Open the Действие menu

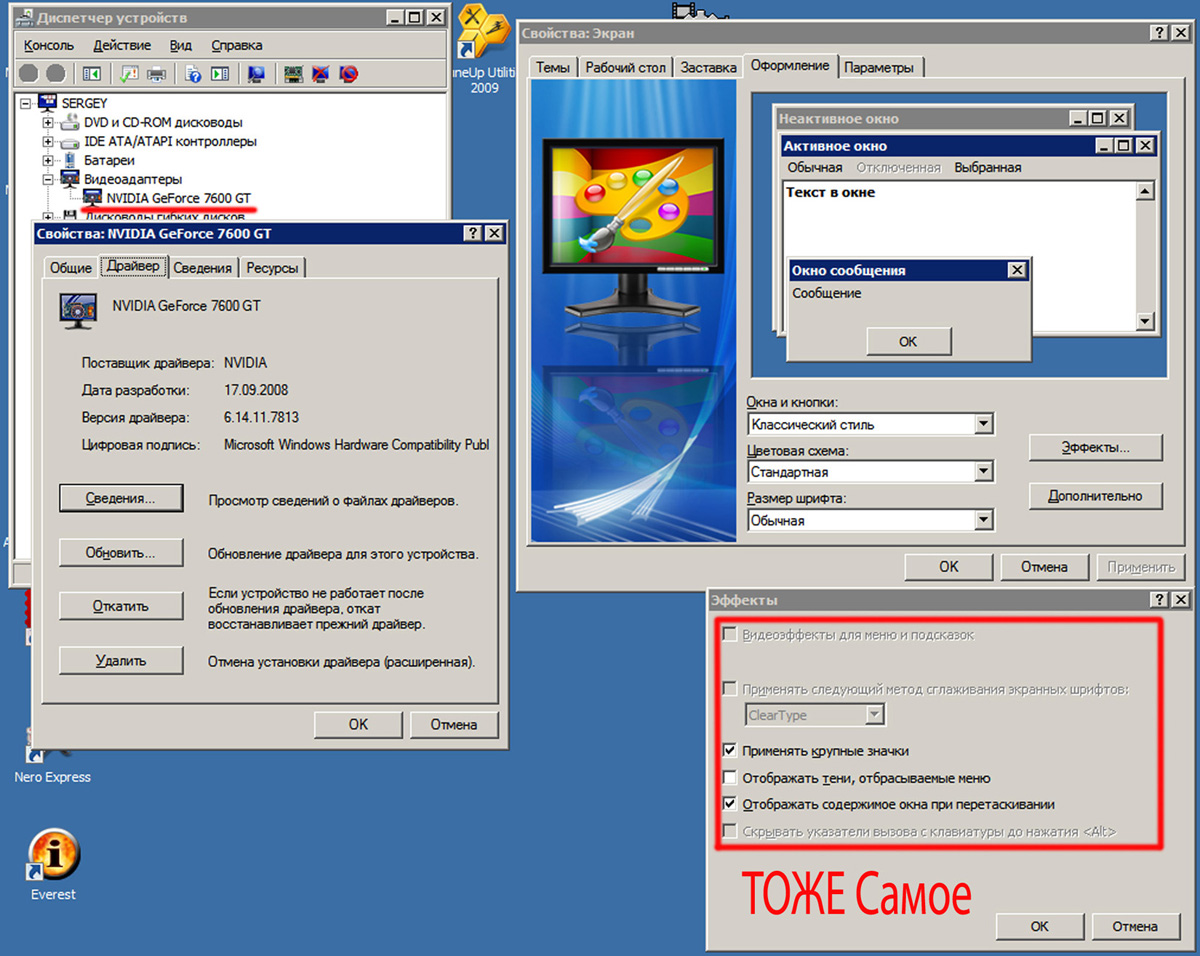[122, 45]
